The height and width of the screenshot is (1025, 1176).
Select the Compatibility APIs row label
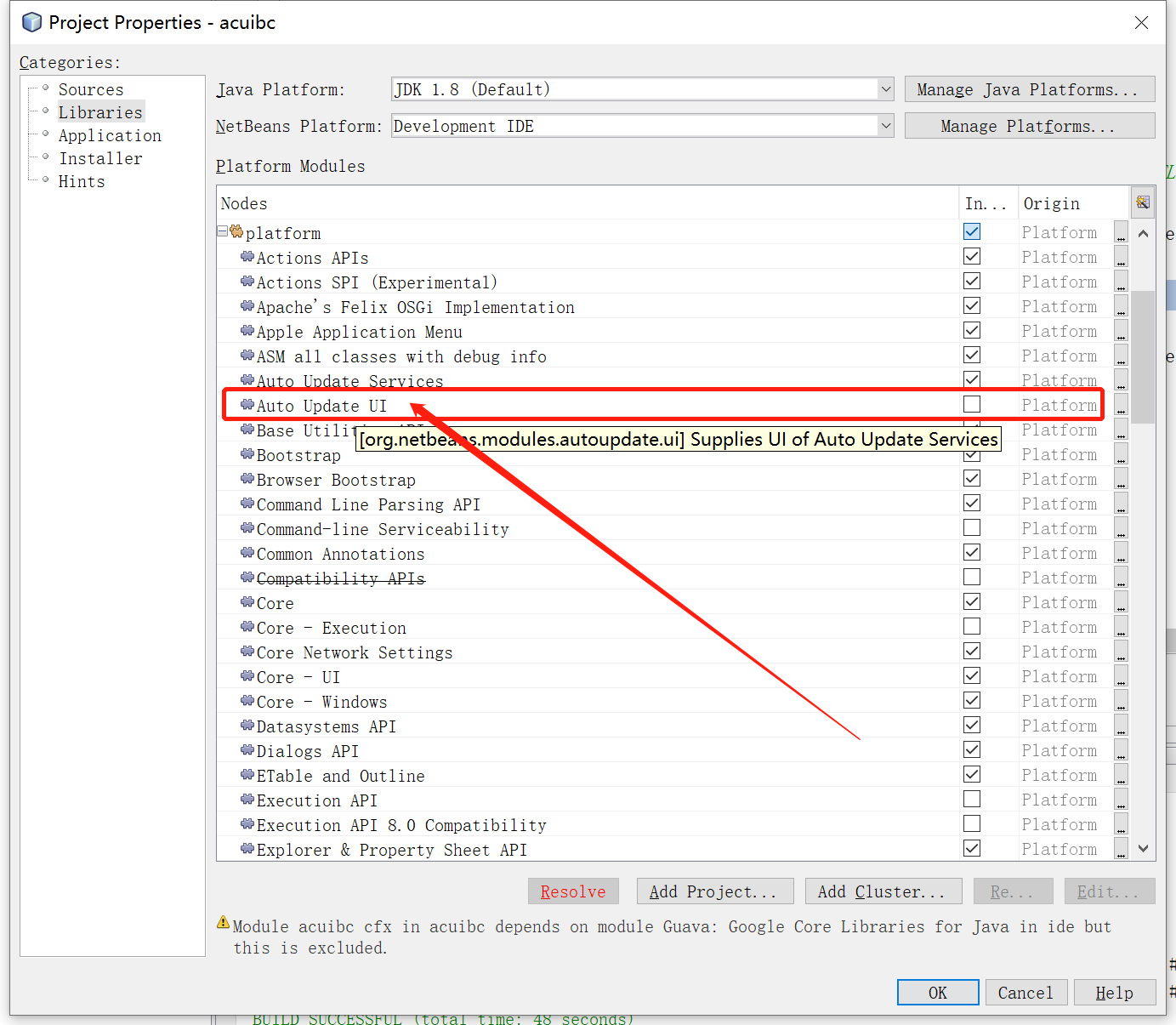341,578
